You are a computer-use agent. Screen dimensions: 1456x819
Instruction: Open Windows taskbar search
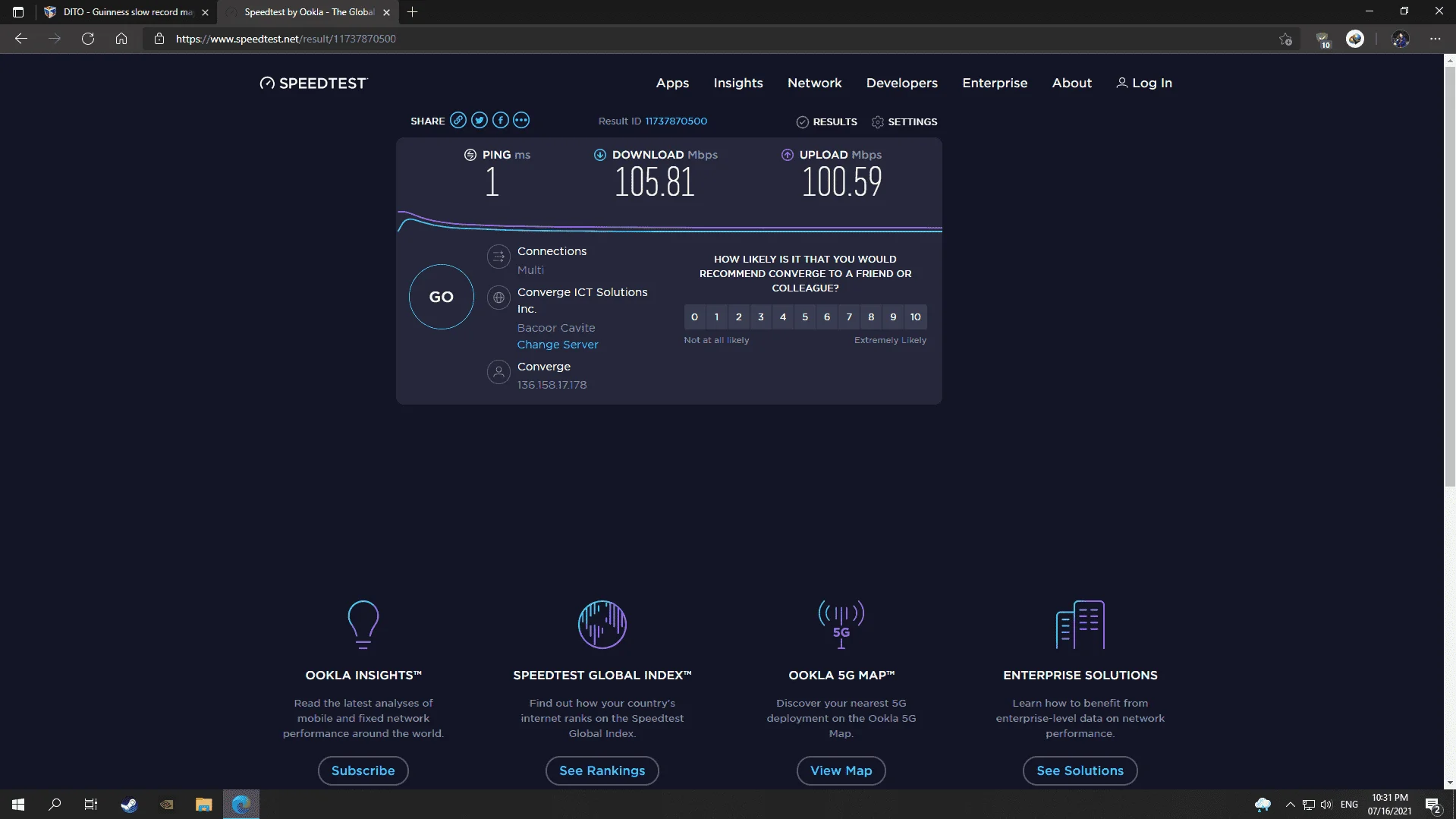click(55, 805)
